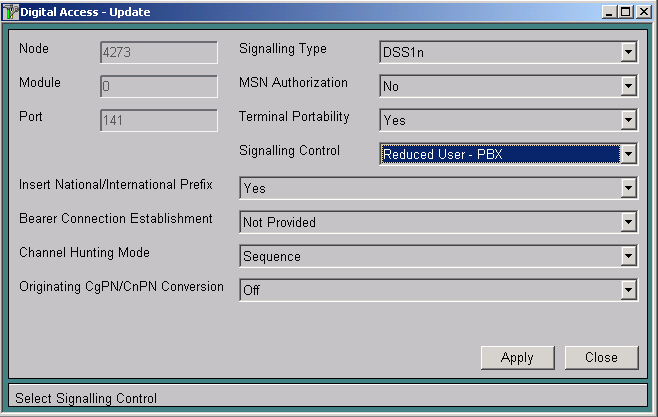Viewport: 658px width, 417px height.
Task: Select the Module input field
Action: 158,86
